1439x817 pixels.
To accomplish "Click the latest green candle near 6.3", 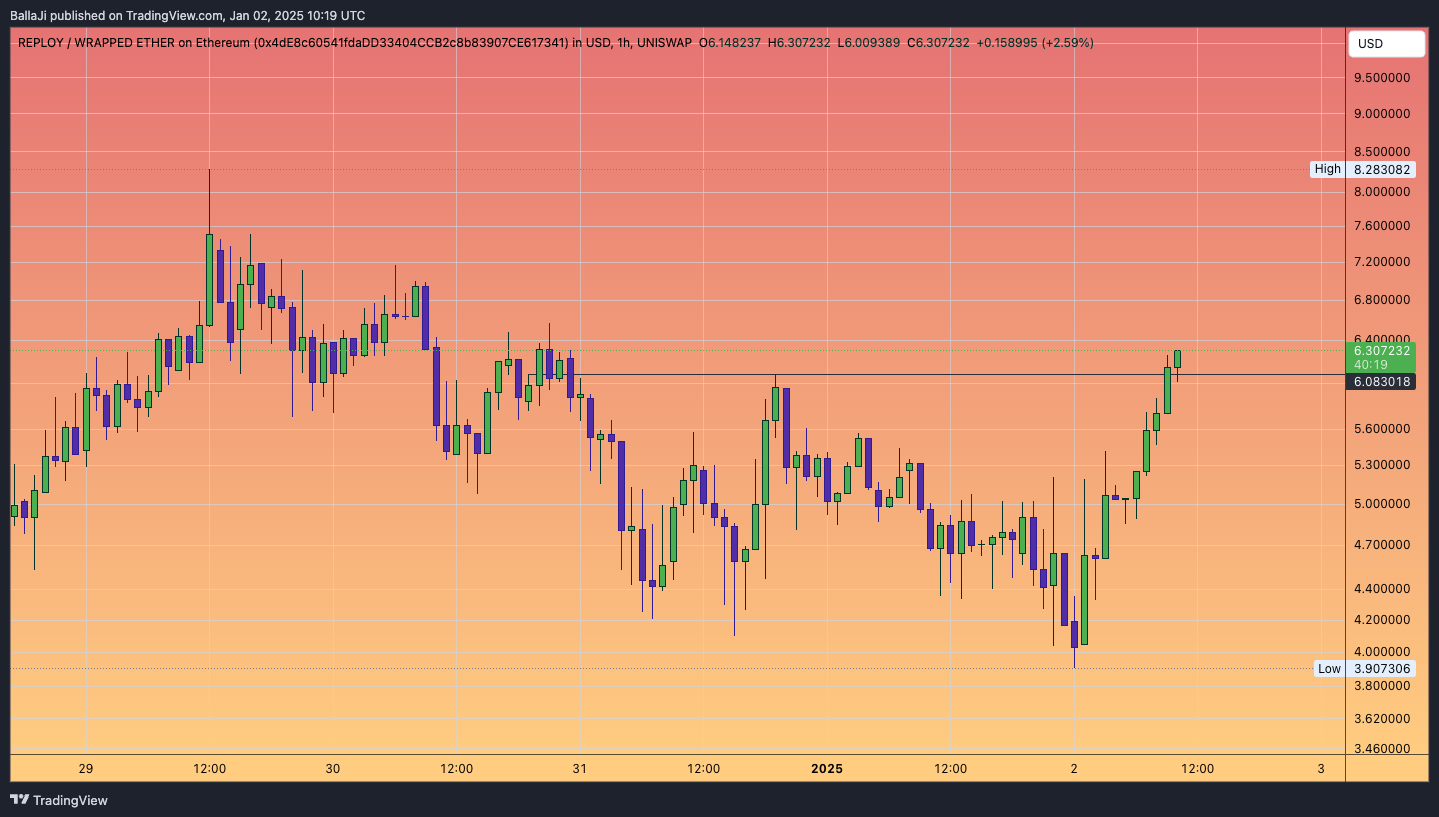I will pos(1178,359).
